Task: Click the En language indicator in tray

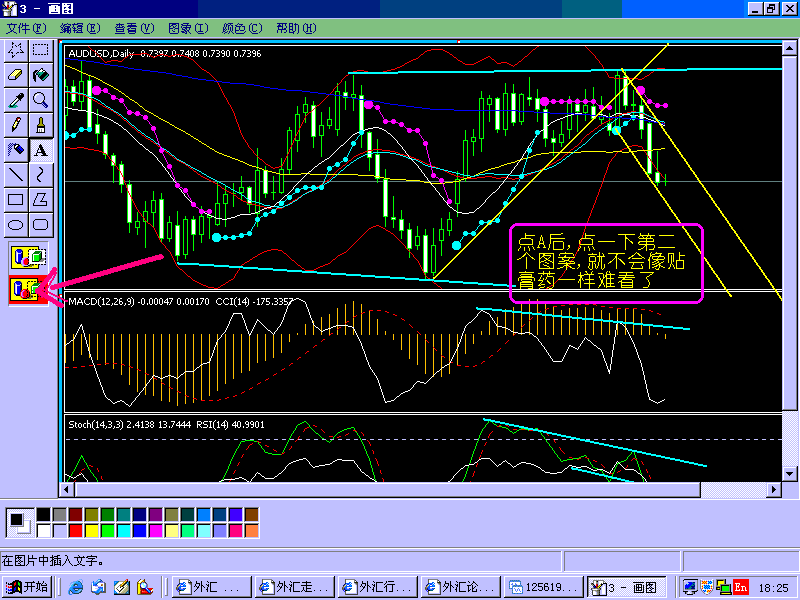Action: pos(741,587)
